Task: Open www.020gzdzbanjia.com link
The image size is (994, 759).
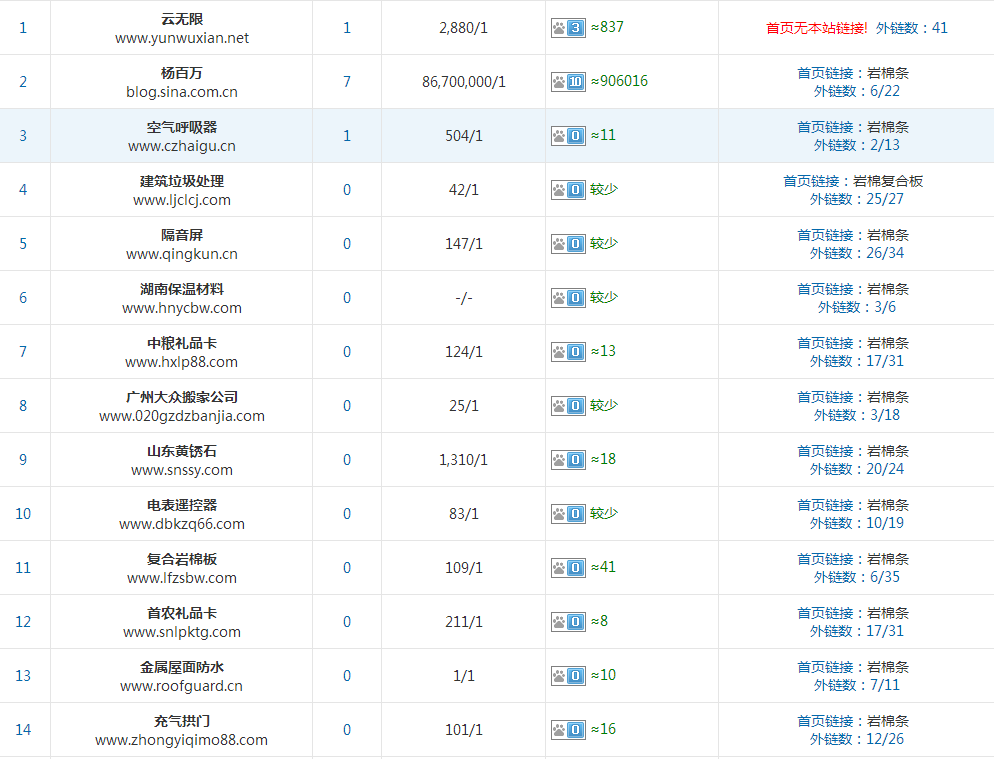Action: 182,416
